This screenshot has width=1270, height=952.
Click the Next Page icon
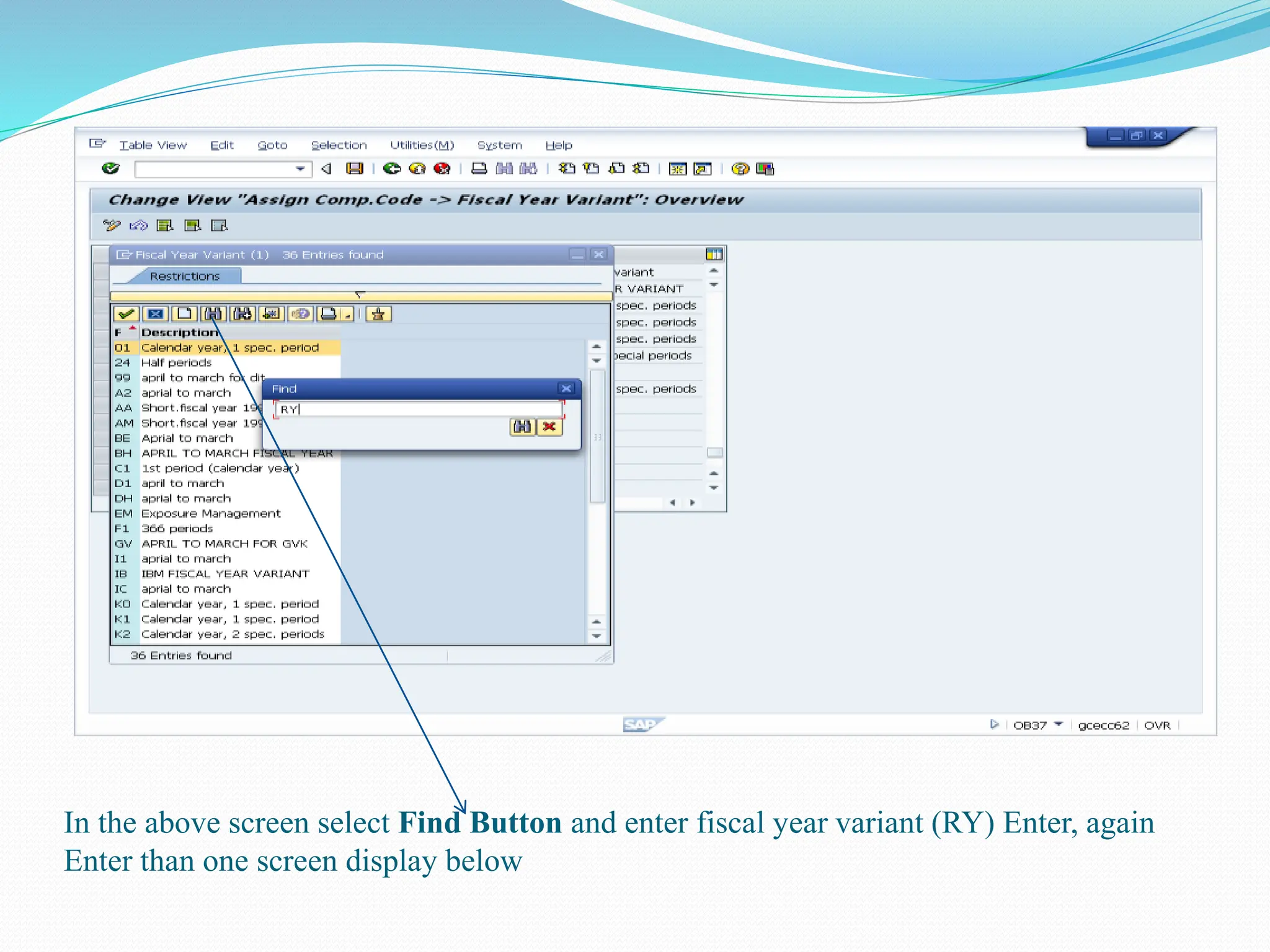point(616,169)
